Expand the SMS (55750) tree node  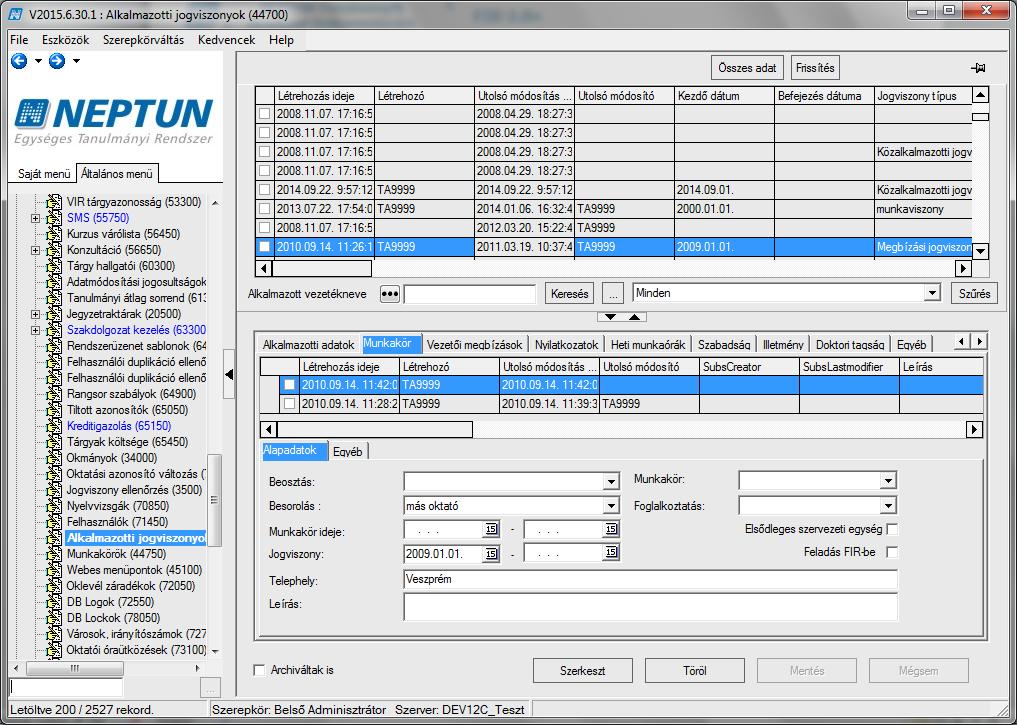(36, 219)
